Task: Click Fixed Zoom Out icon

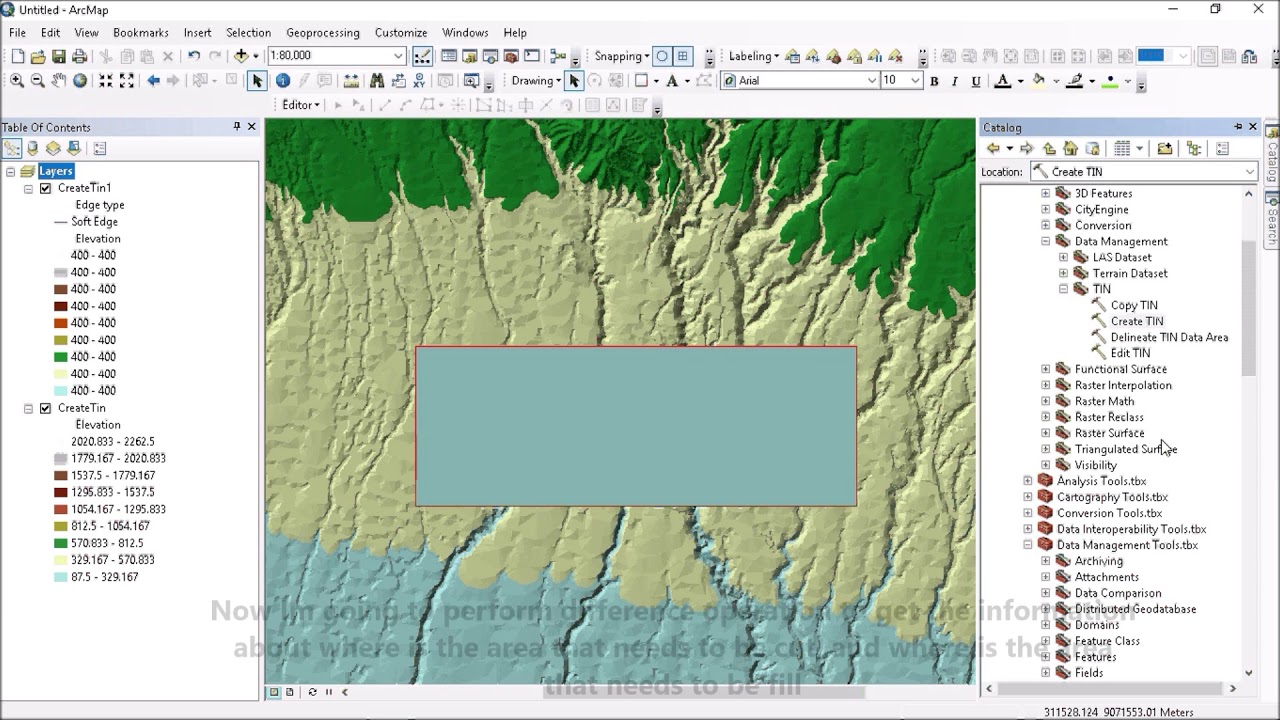Action: click(127, 81)
